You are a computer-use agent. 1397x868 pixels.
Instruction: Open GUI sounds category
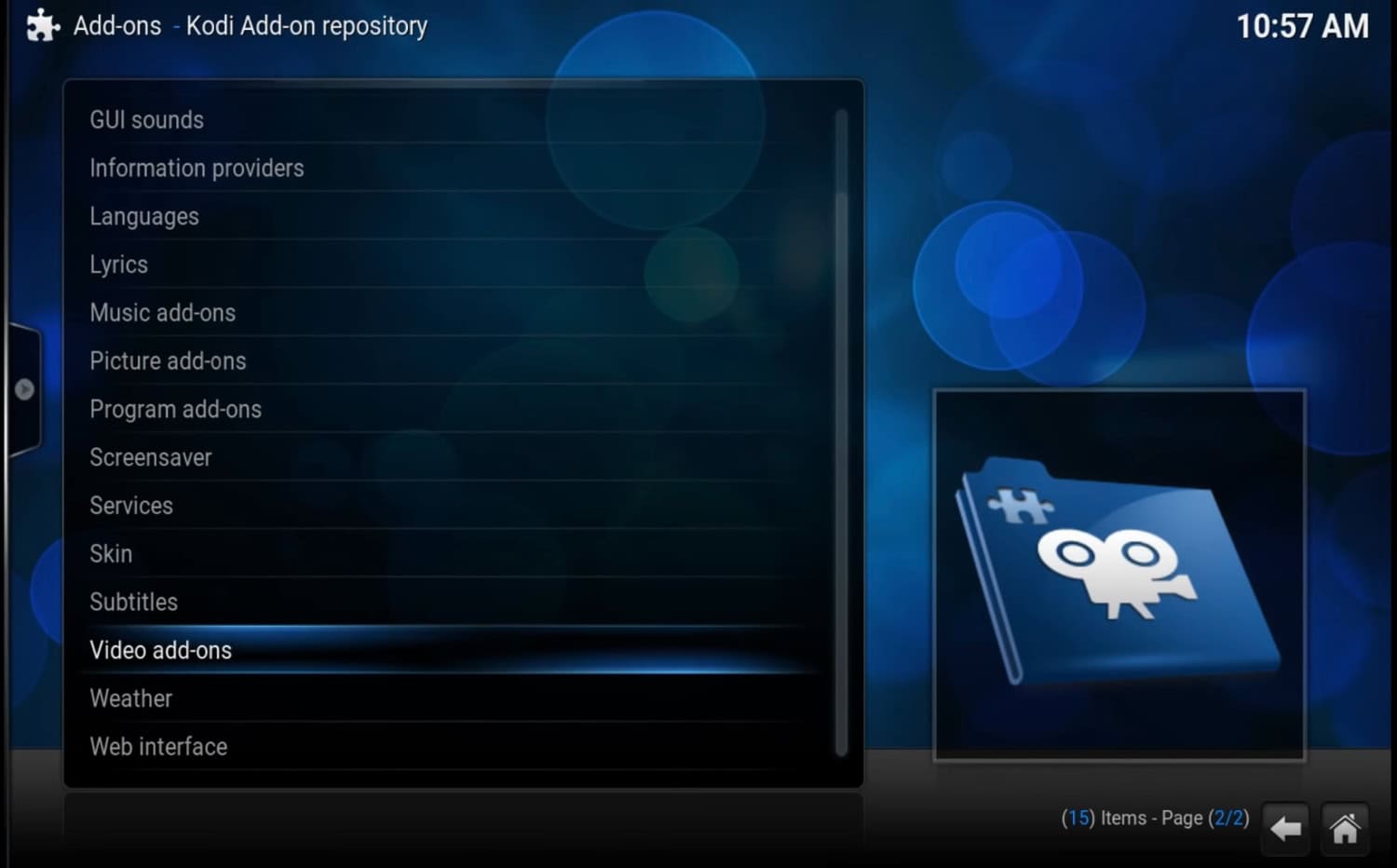tap(454, 120)
